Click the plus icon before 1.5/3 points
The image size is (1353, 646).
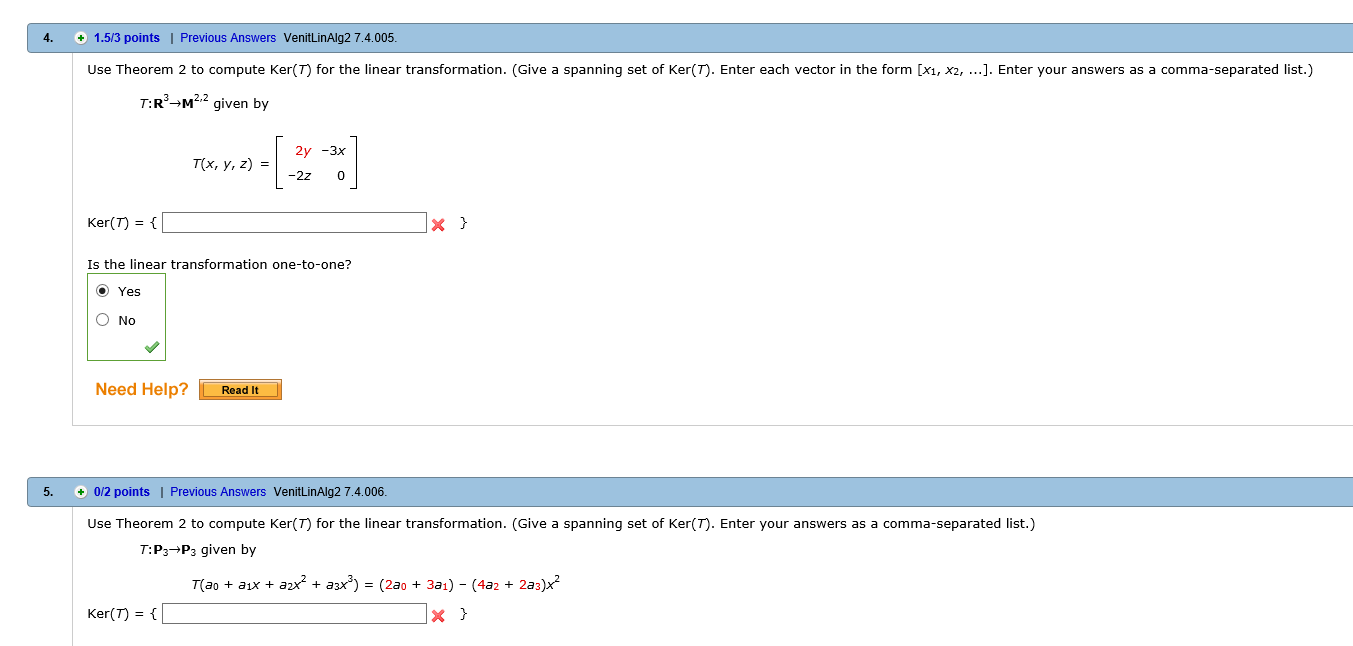click(79, 37)
